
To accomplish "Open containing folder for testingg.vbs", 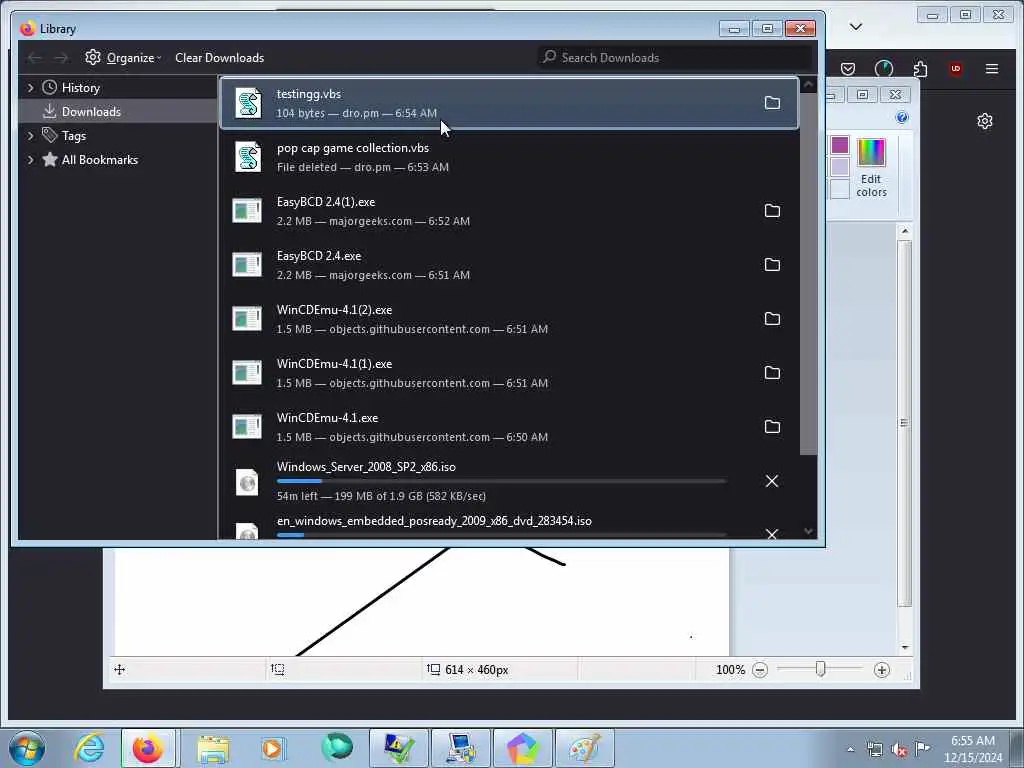I will (x=772, y=103).
